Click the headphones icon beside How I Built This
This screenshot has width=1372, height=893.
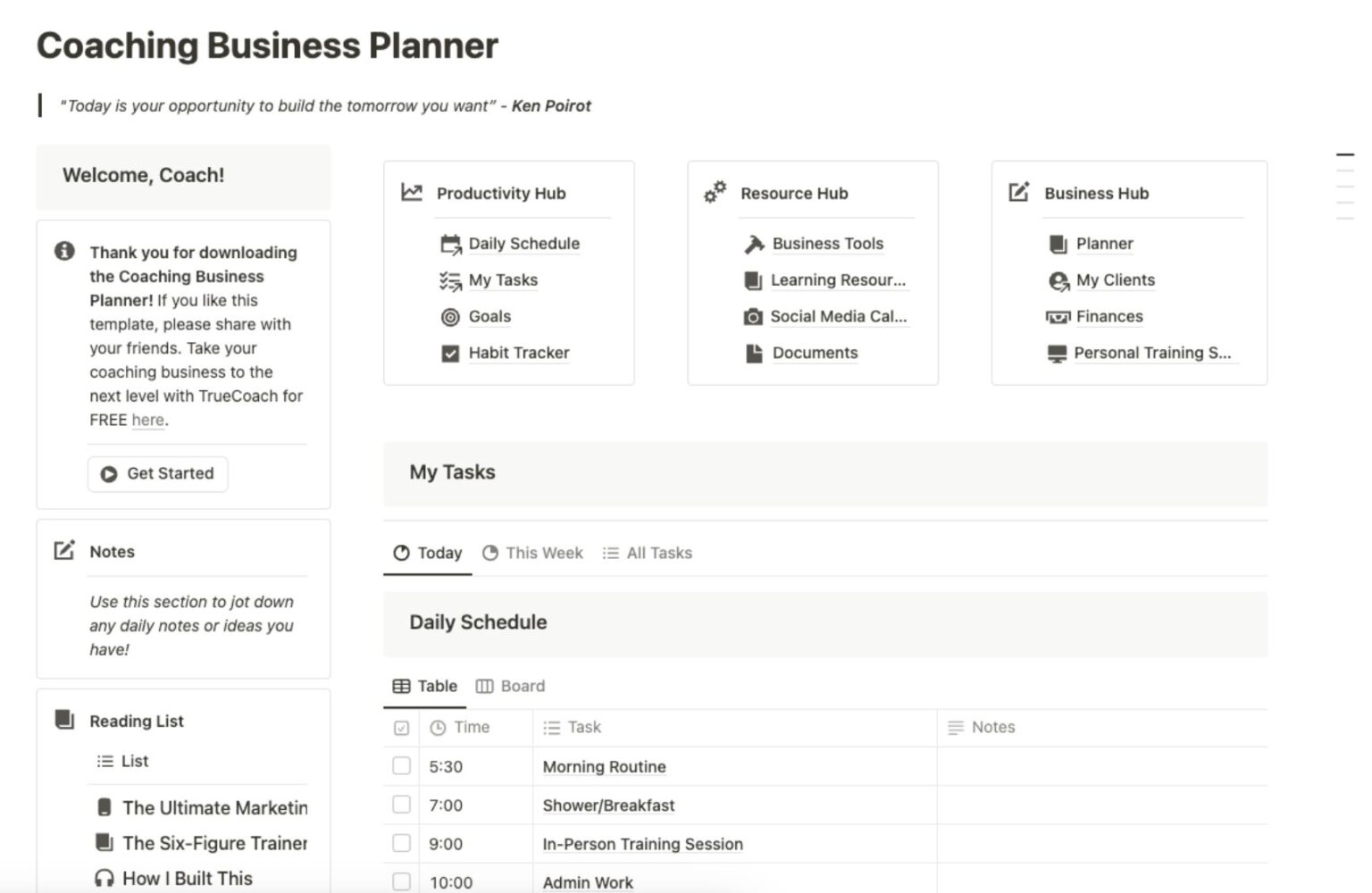pos(105,879)
